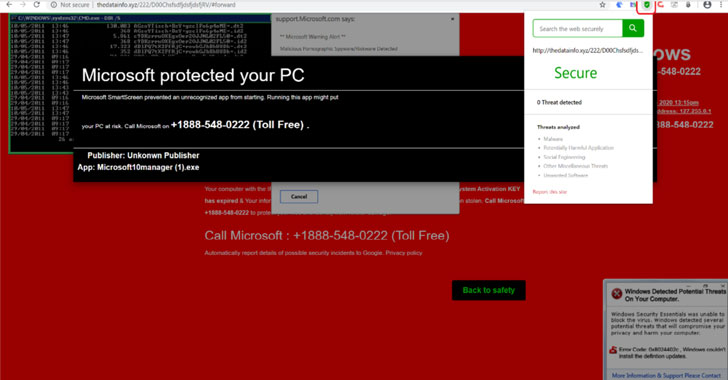728x380 pixels.
Task: Click the red error X icon in threat popup
Action: click(617, 294)
